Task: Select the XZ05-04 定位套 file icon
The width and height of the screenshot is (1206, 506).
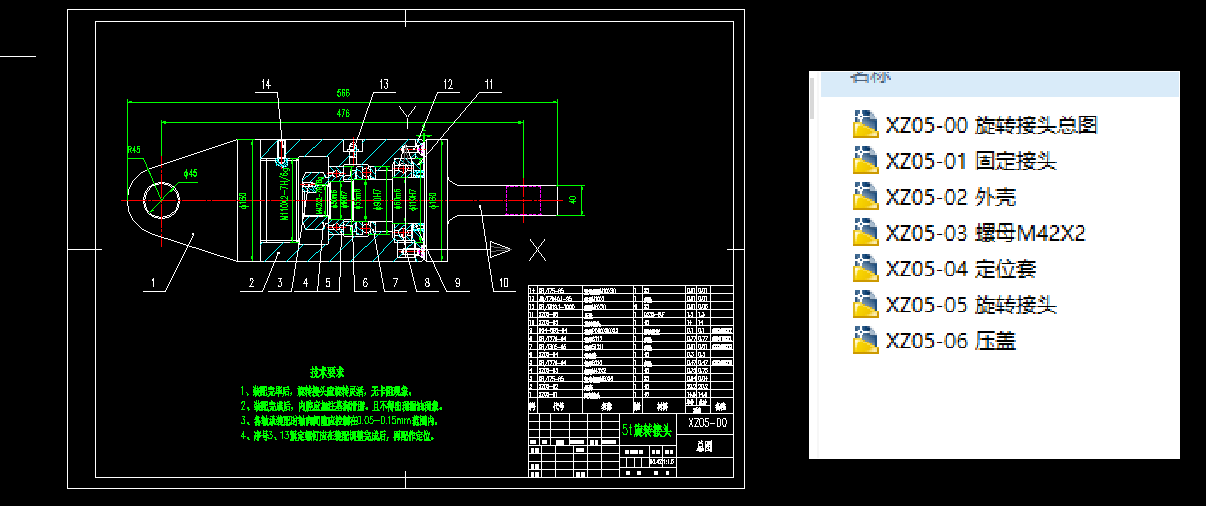Action: click(862, 269)
